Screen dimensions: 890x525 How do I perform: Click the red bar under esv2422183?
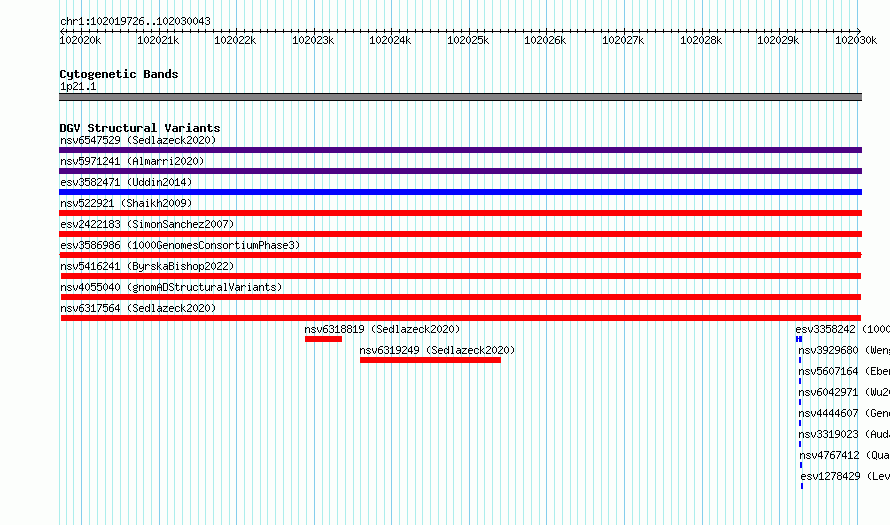coord(460,234)
